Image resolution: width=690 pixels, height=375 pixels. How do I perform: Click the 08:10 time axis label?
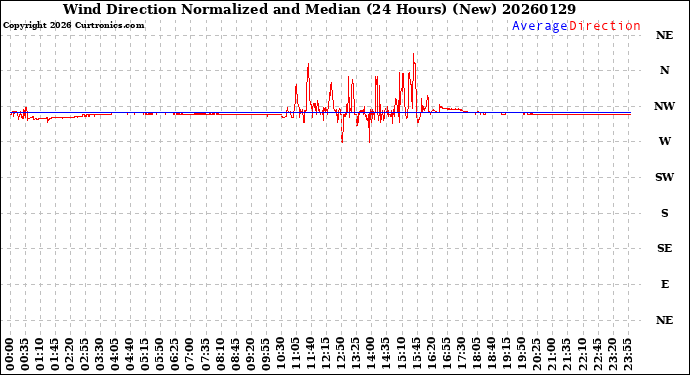click(x=220, y=355)
